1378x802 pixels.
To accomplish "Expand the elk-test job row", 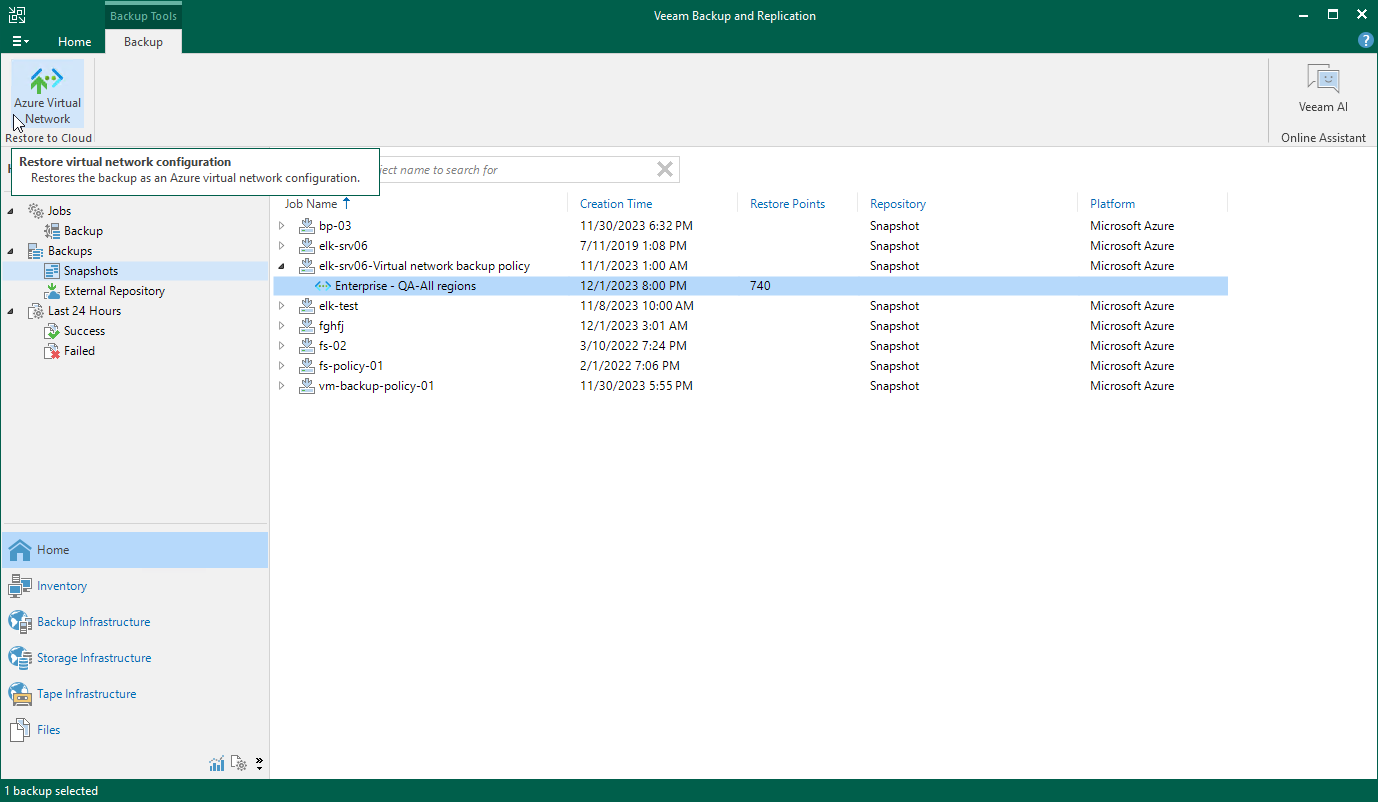I will pos(281,306).
